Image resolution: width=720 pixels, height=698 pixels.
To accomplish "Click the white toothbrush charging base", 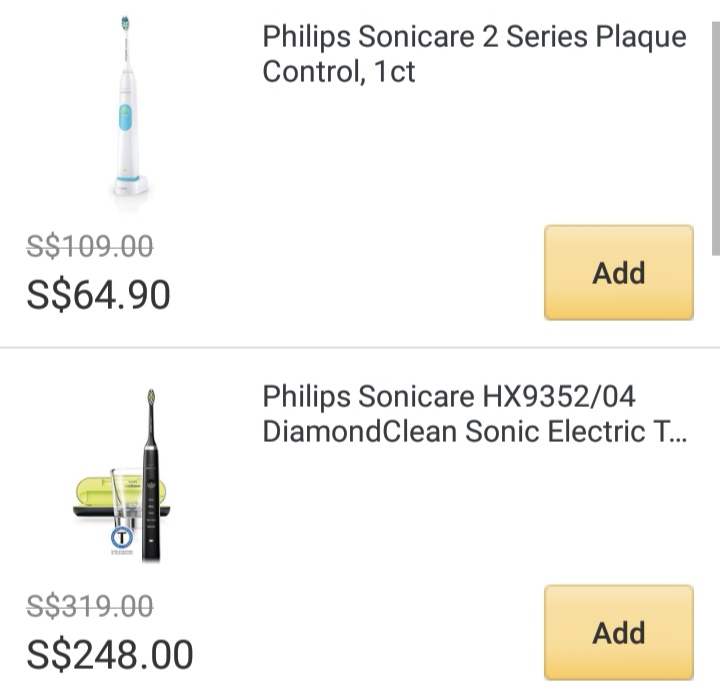I will [130, 185].
